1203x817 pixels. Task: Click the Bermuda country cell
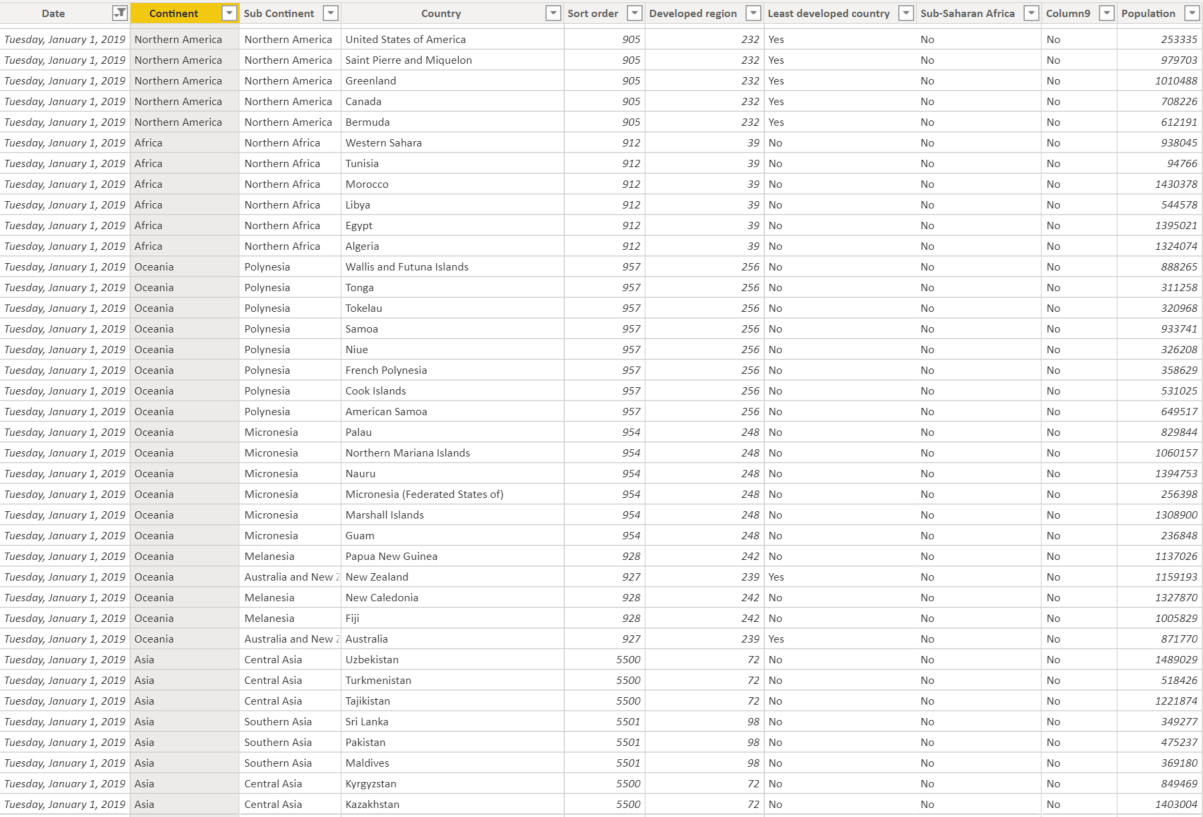tap(452, 122)
